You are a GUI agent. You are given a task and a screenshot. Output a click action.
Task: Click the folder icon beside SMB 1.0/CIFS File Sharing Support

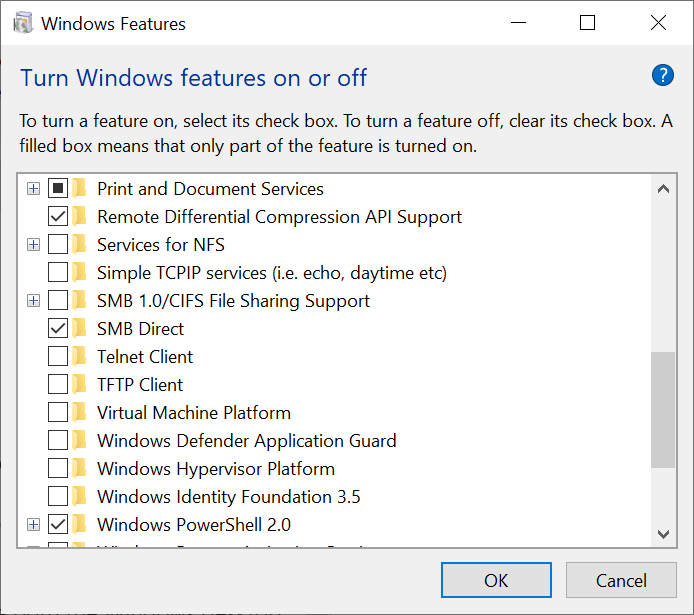point(79,300)
